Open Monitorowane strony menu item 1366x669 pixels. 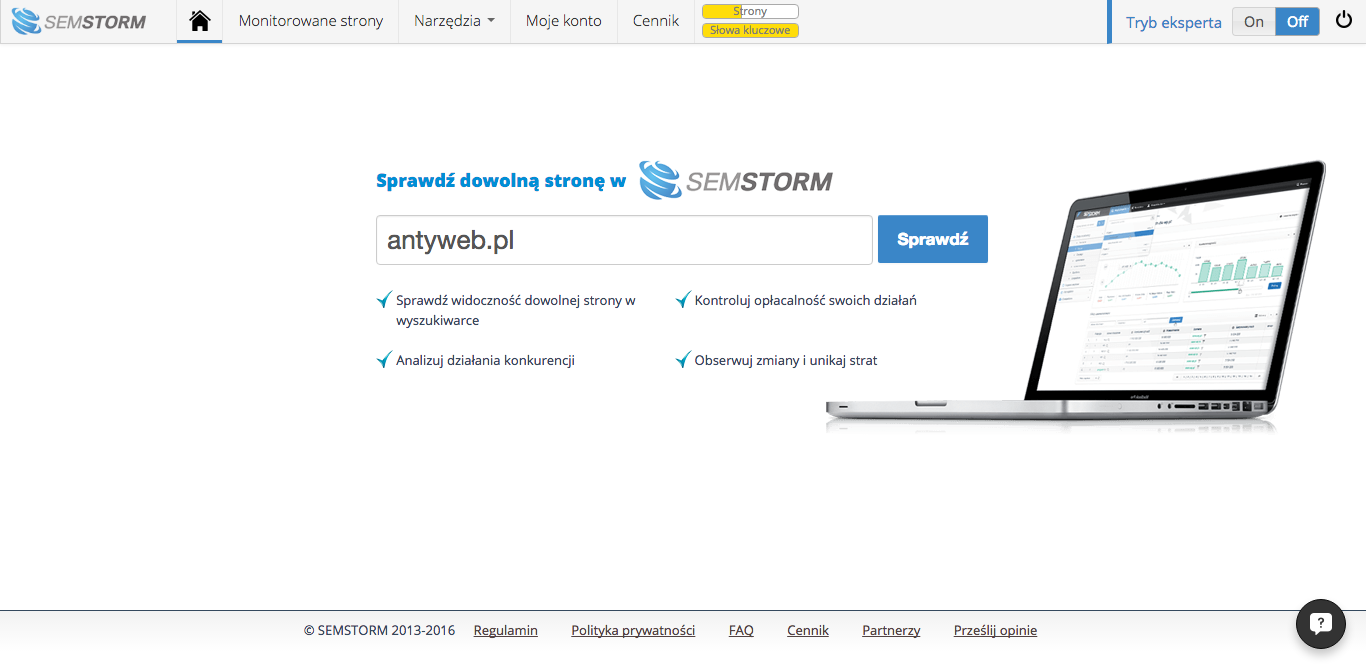click(x=311, y=21)
